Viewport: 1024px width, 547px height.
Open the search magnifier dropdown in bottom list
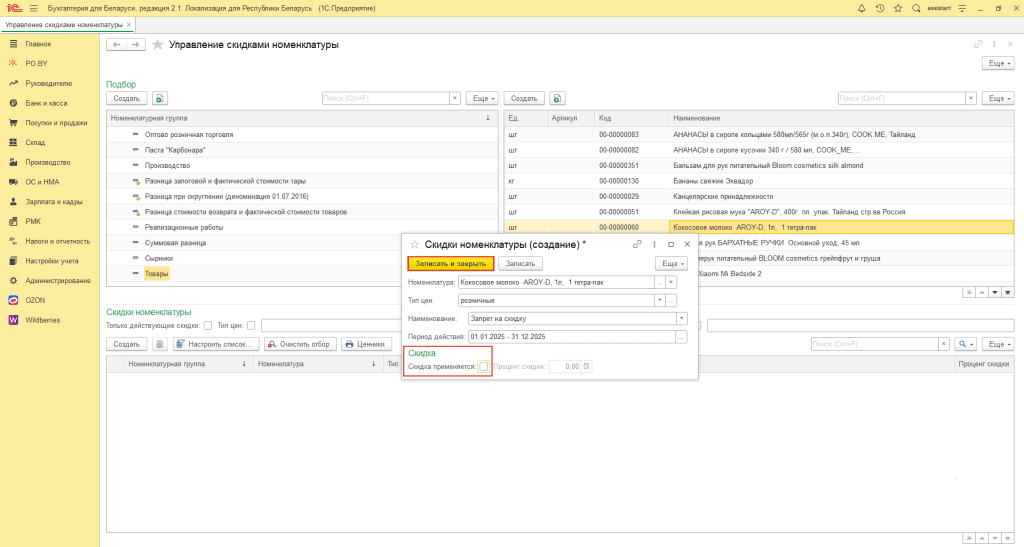pos(965,344)
